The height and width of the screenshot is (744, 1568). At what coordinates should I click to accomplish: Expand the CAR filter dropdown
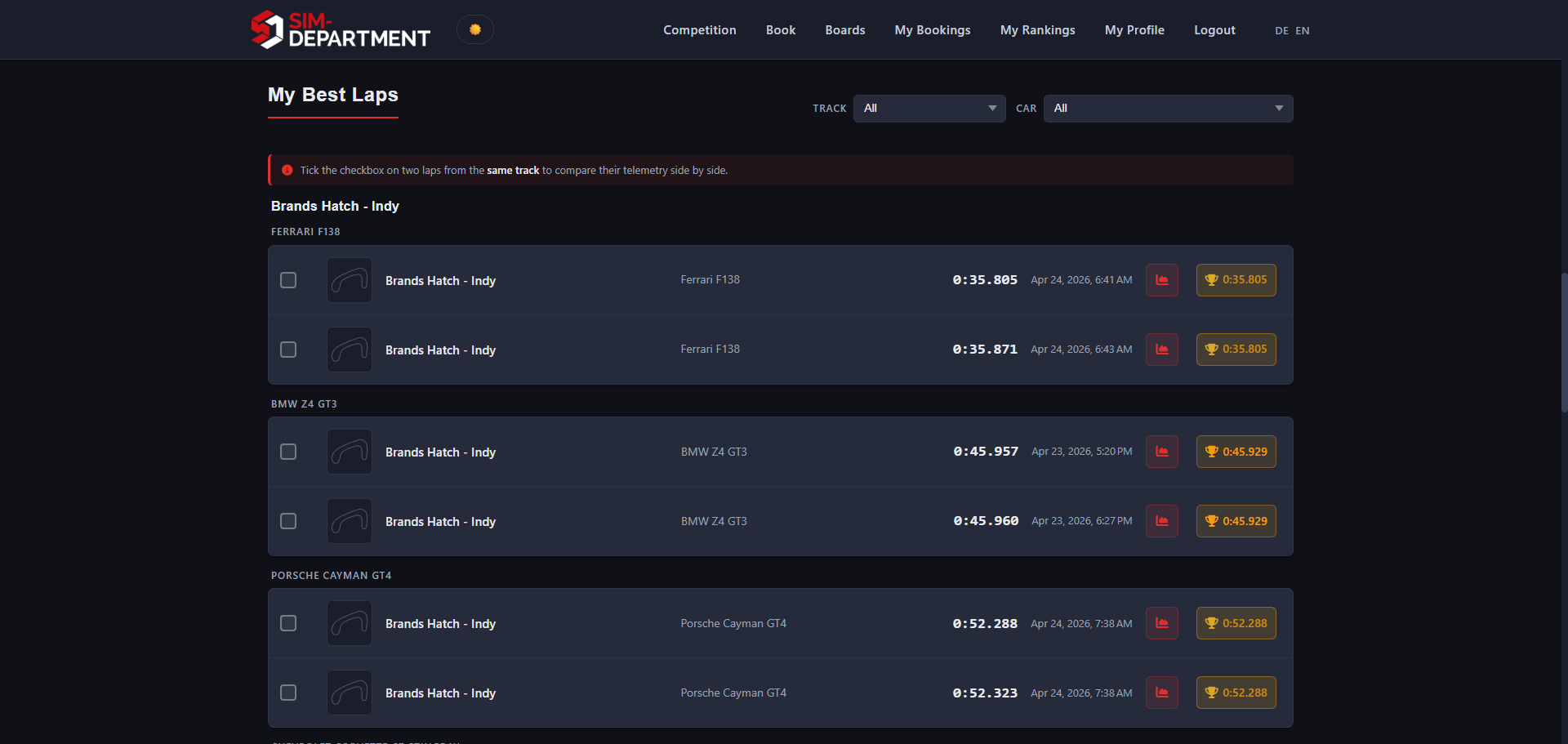(x=1168, y=109)
